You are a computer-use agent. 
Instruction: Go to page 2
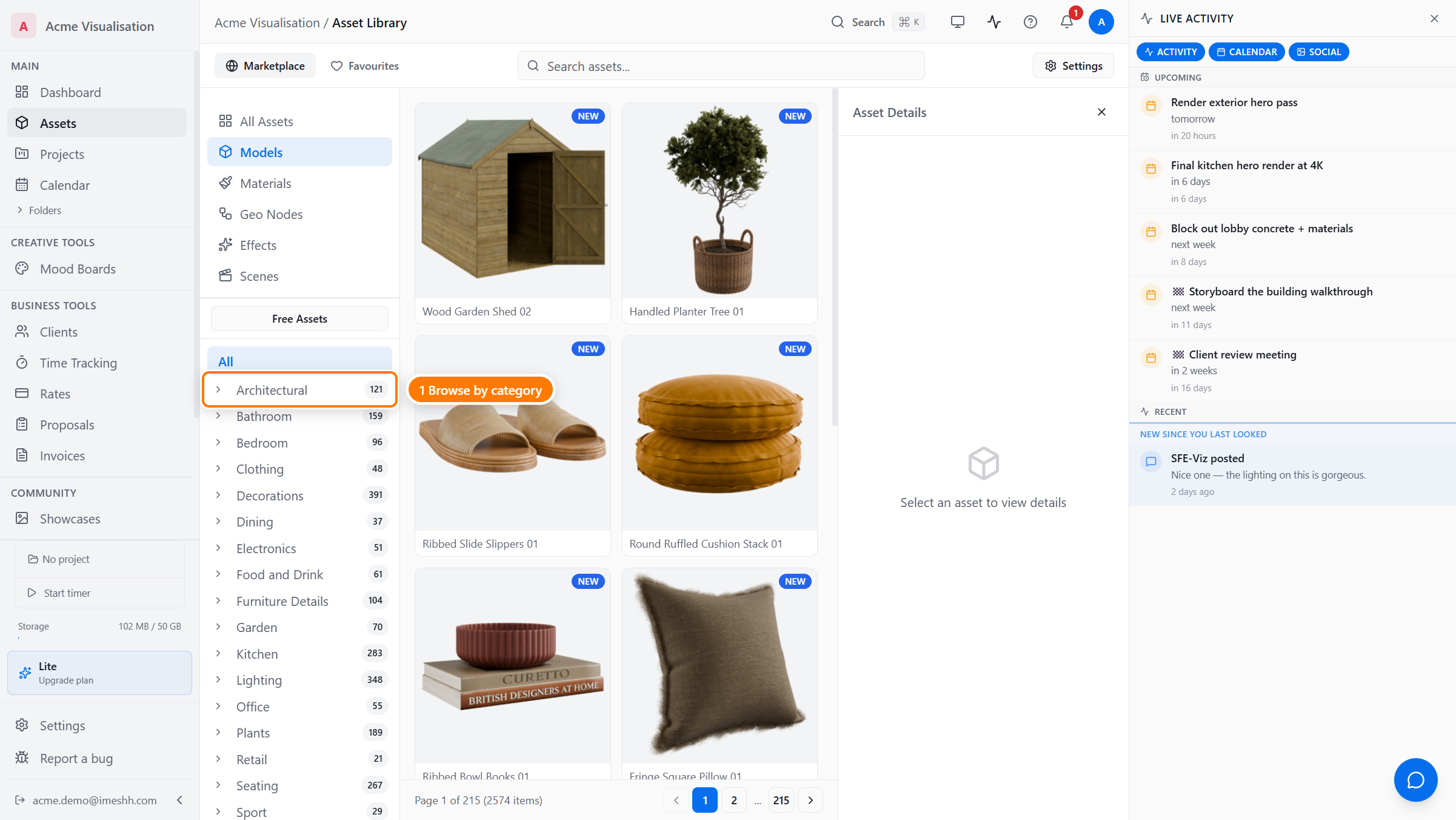(734, 801)
